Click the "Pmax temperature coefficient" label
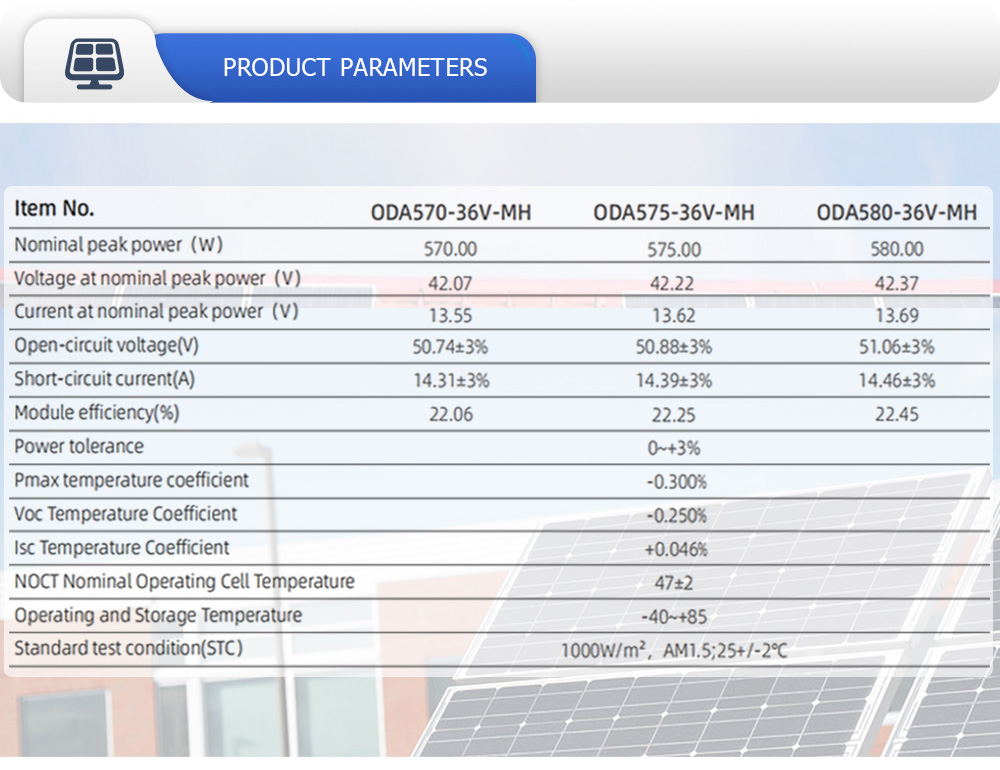1000x770 pixels. pos(131,480)
